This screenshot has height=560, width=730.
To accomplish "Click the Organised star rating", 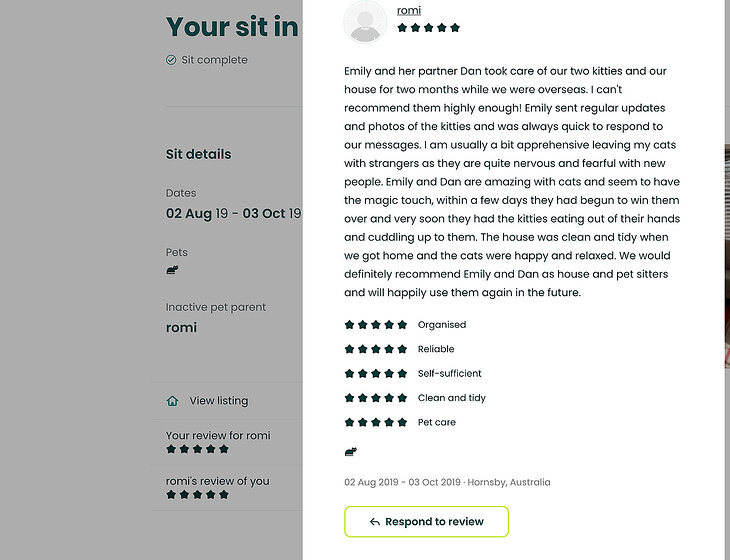I will pyautogui.click(x=375, y=325).
